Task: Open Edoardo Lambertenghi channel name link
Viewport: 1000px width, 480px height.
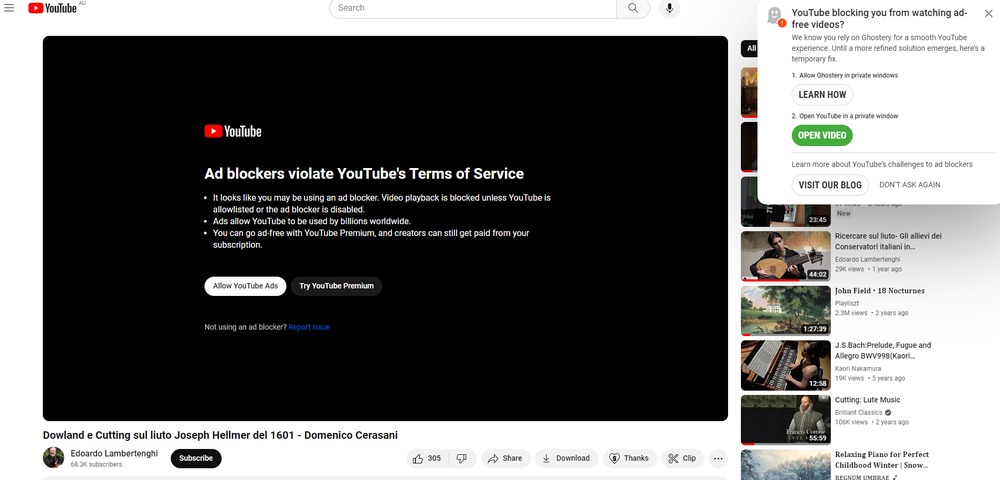Action: click(x=114, y=453)
